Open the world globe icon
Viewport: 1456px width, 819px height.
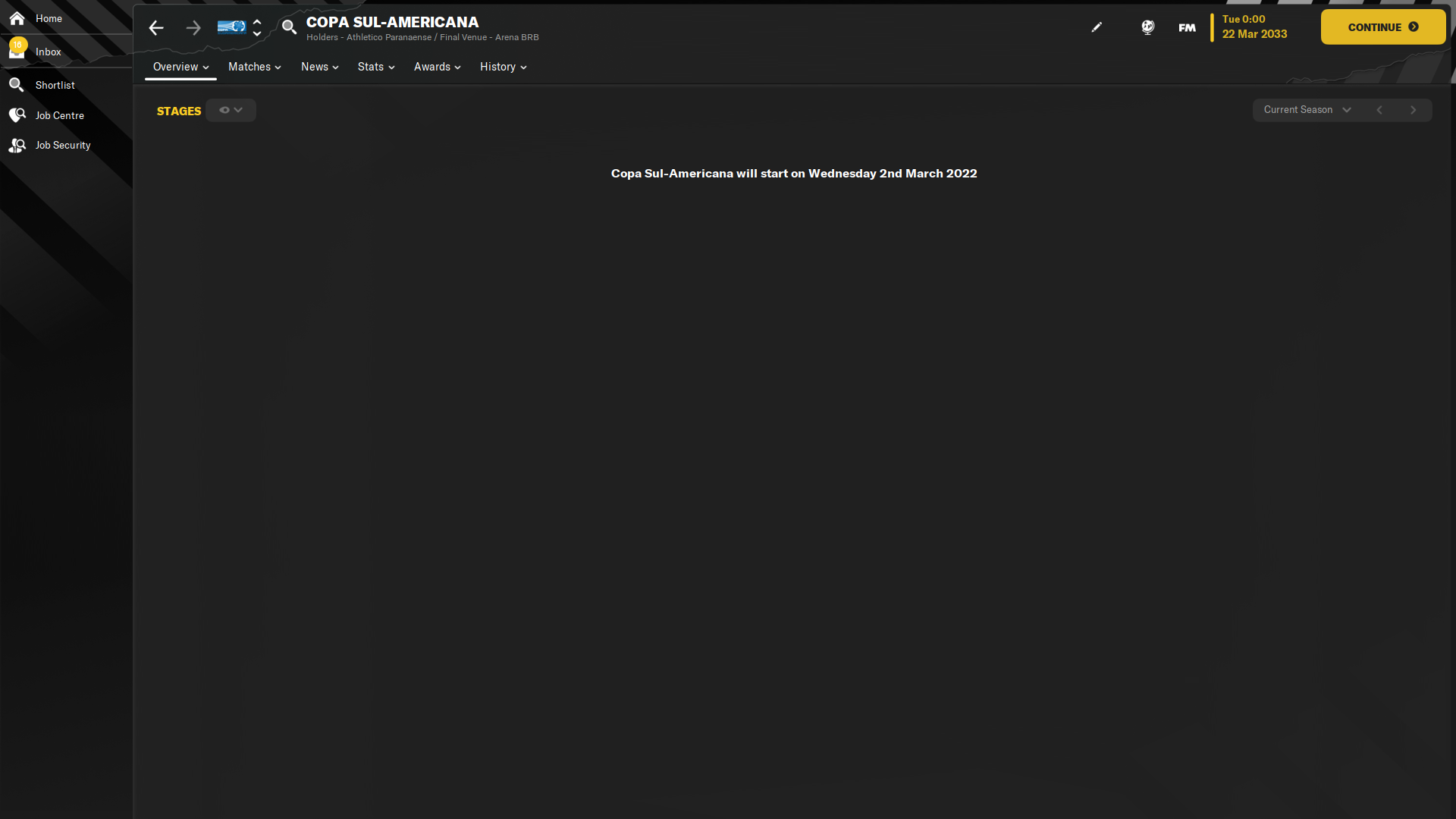coord(1148,27)
